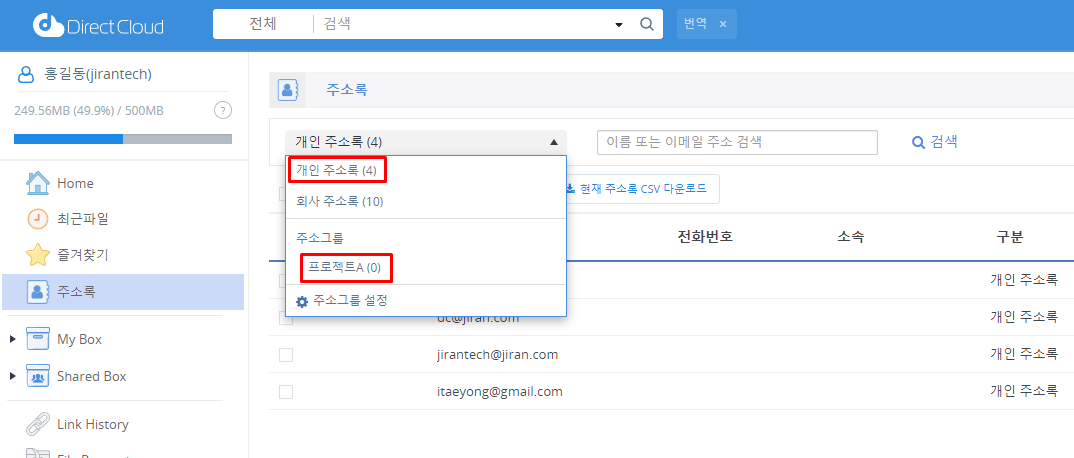Click the Home house icon
The image size is (1074, 458).
coord(38,183)
